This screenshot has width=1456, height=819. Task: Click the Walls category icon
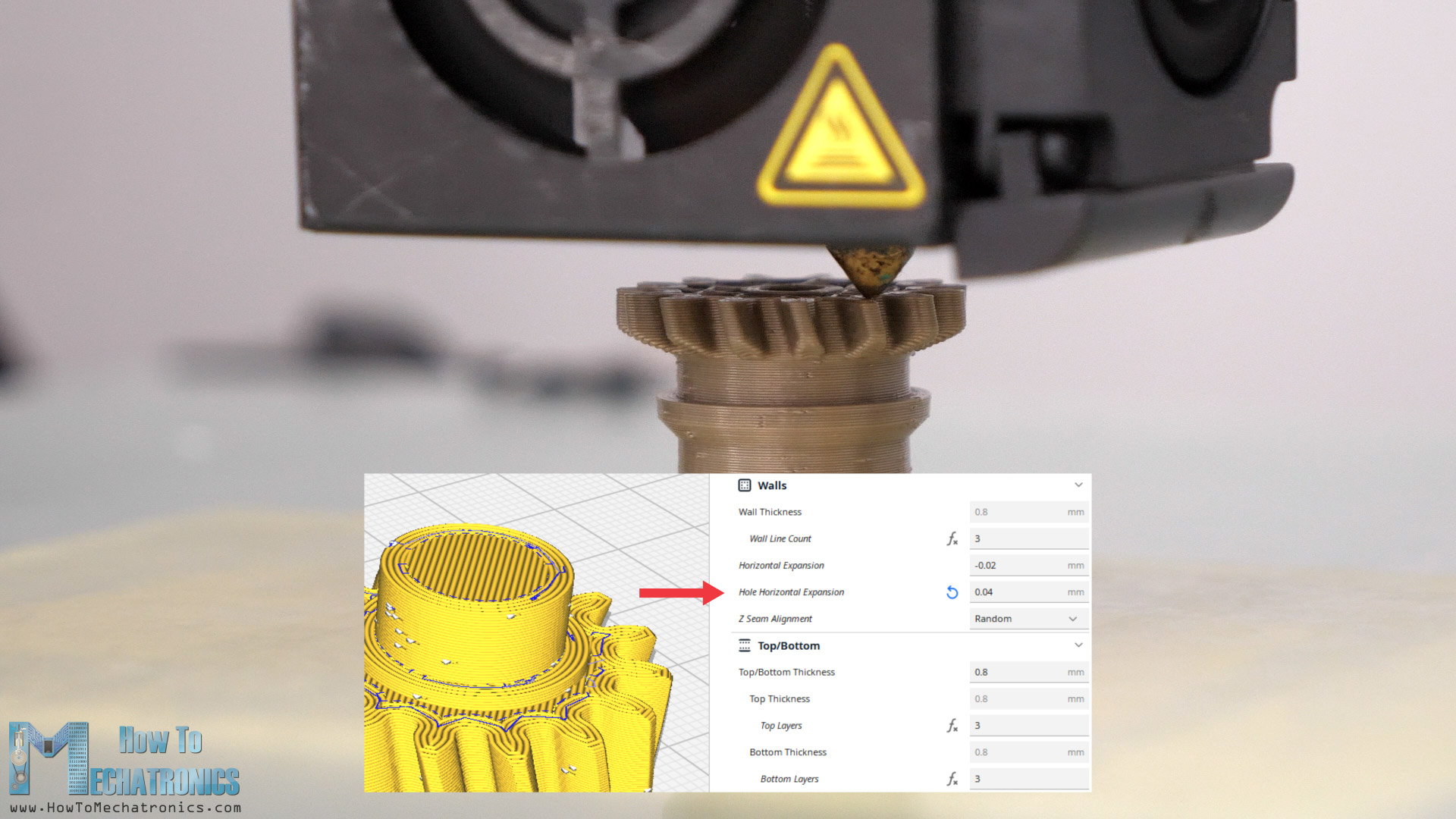click(745, 485)
